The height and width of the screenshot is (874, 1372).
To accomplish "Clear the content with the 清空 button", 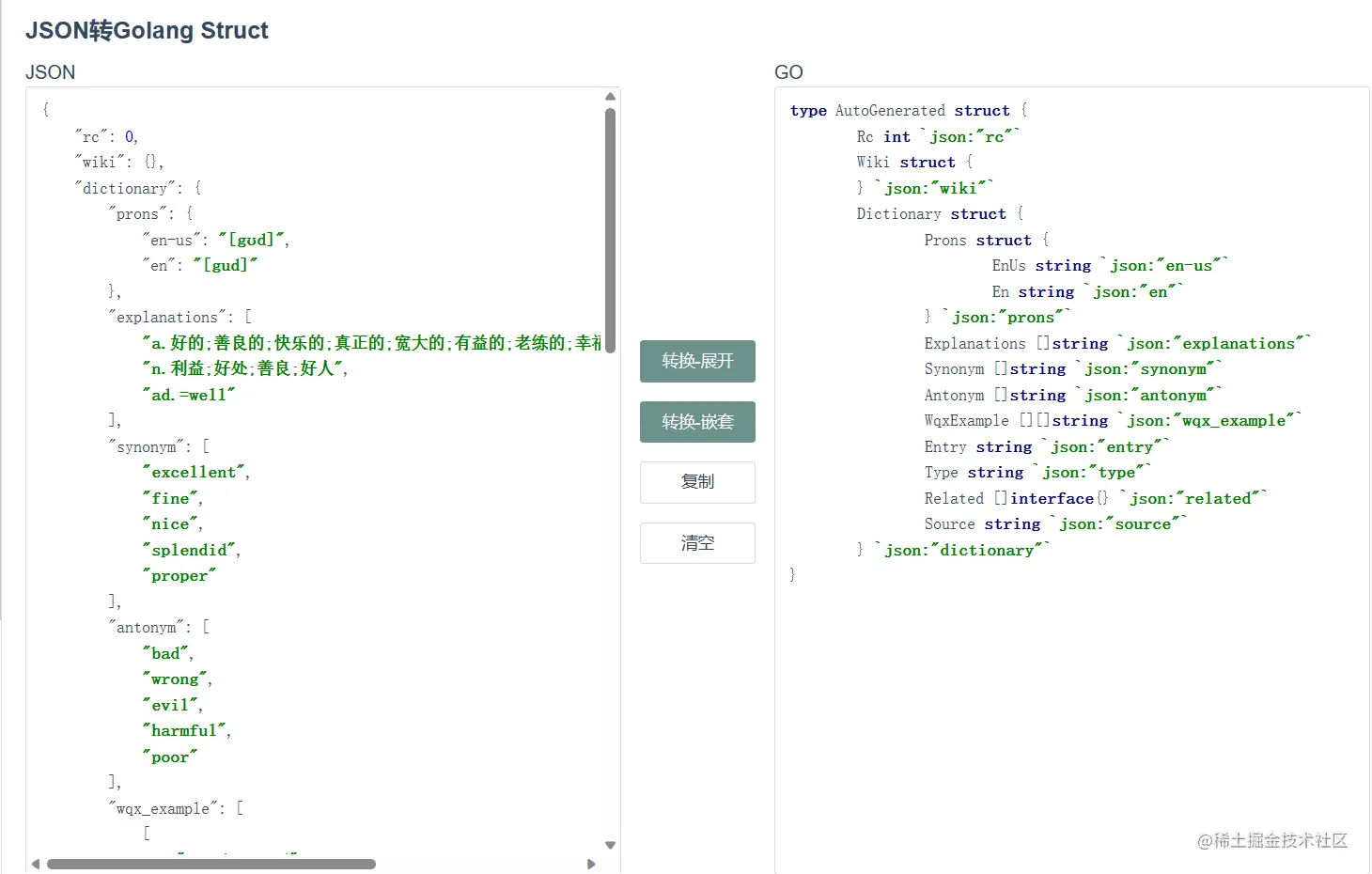I will click(x=697, y=543).
